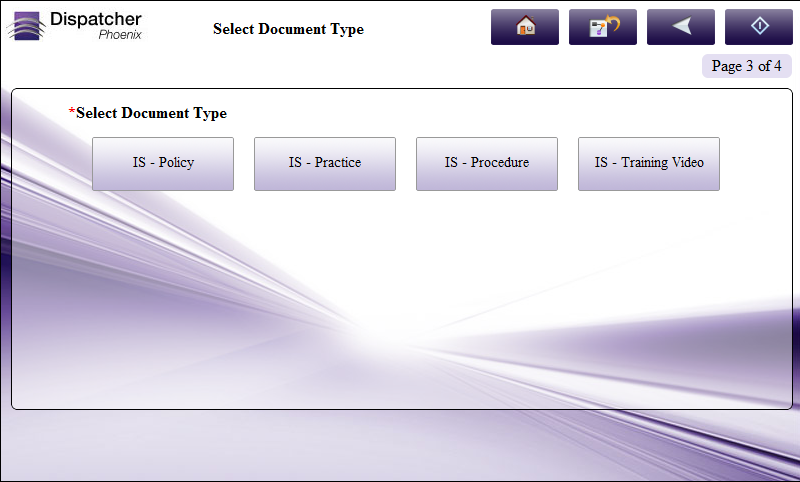The image size is (800, 482).
Task: Click the Dispatcher Phoenix logo emblem
Action: click(25, 26)
